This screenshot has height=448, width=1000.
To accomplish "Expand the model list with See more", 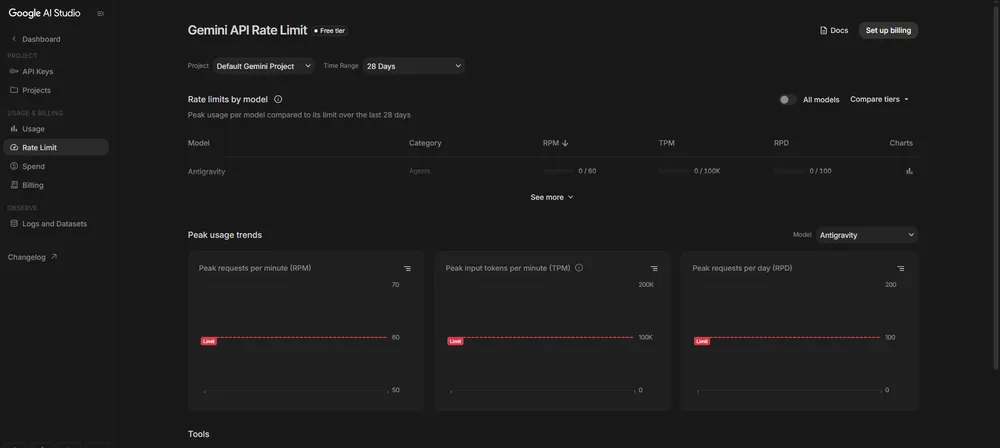I will 552,197.
